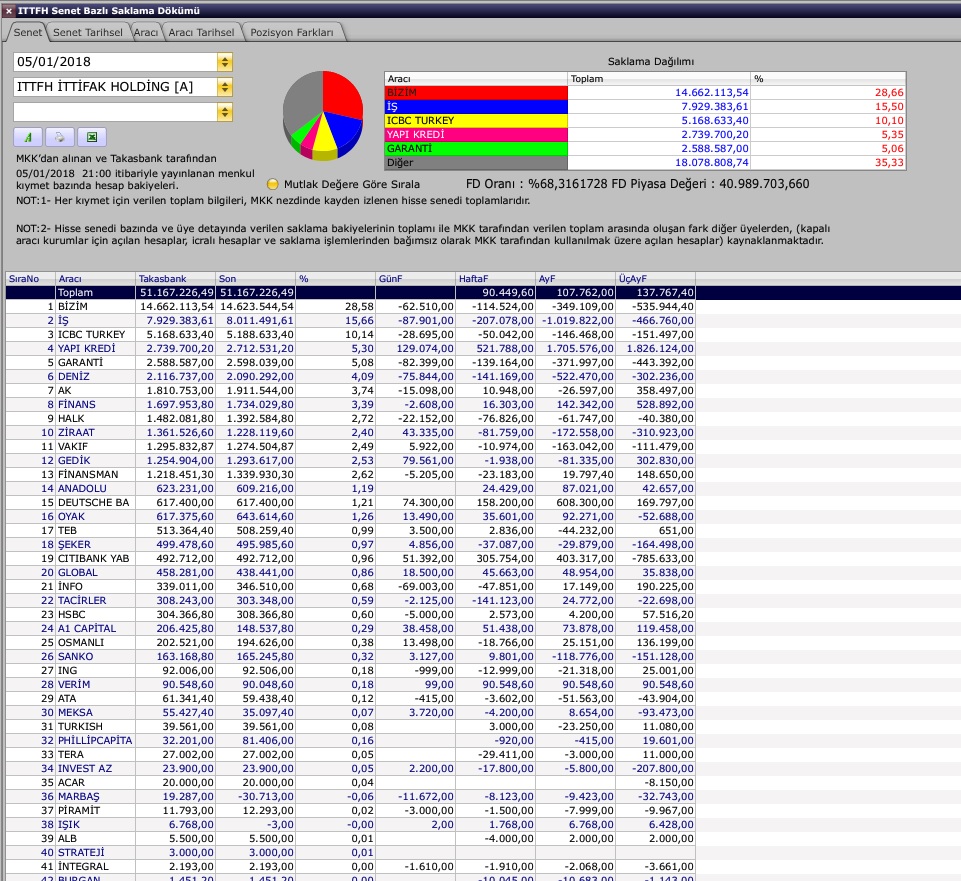Screen dimensions: 961x881
Task: Click Son value -30.713,00 for MARBAŞ
Action: click(x=265, y=797)
